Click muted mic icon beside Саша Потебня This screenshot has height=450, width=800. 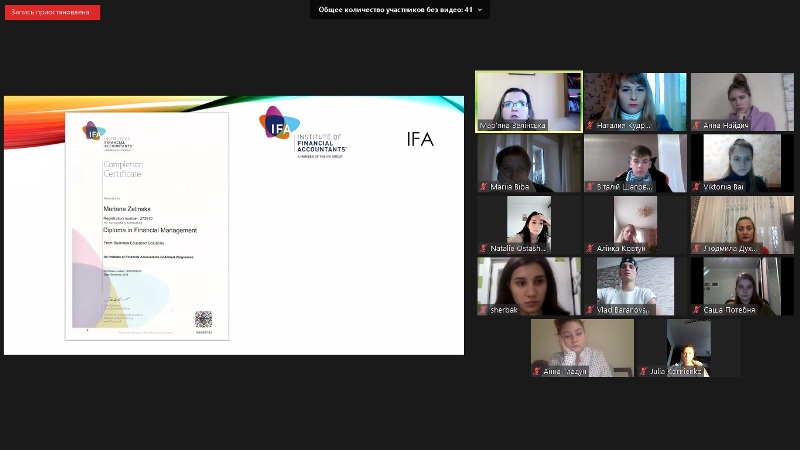click(x=696, y=310)
